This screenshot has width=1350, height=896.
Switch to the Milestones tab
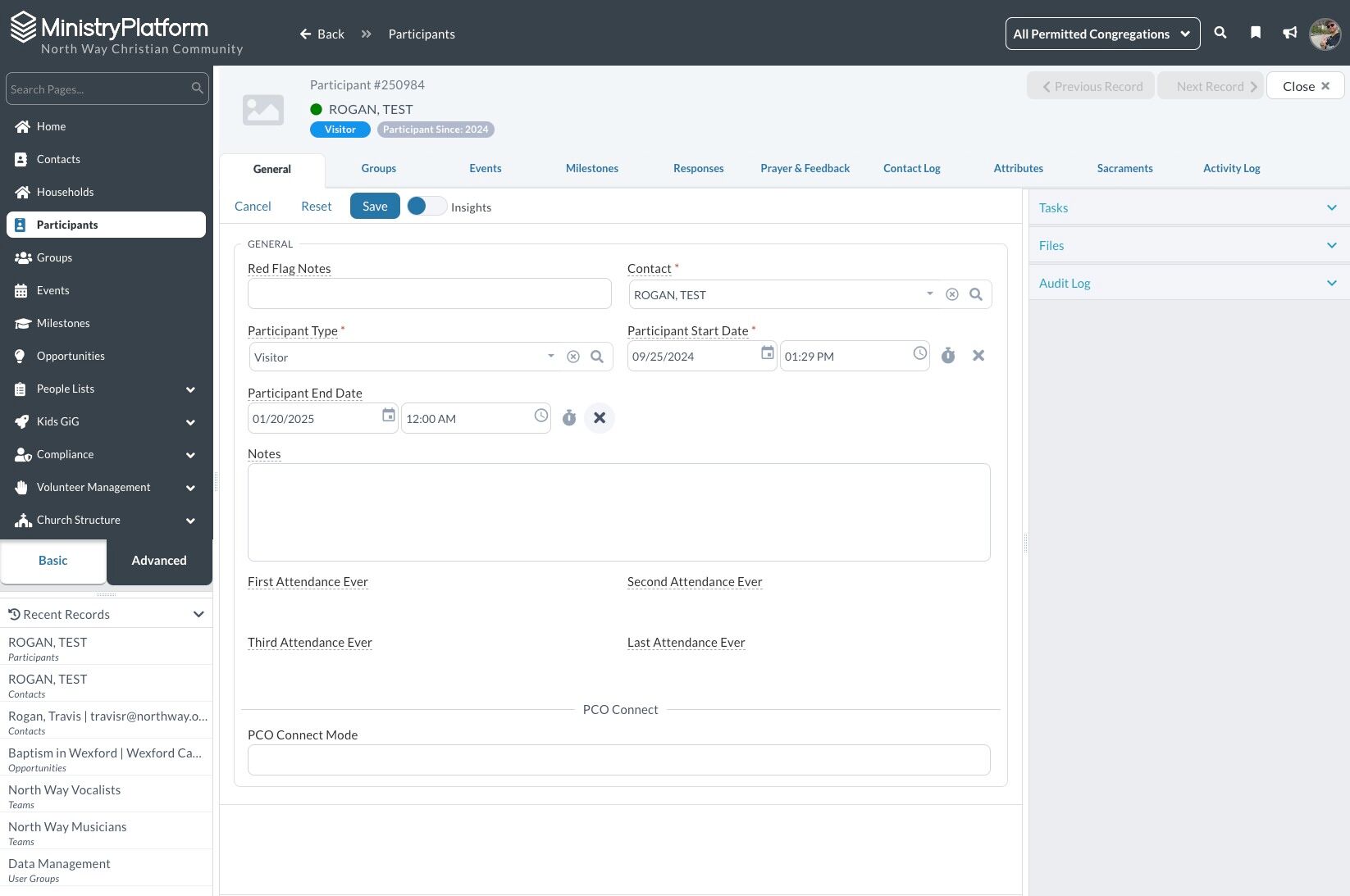point(591,169)
